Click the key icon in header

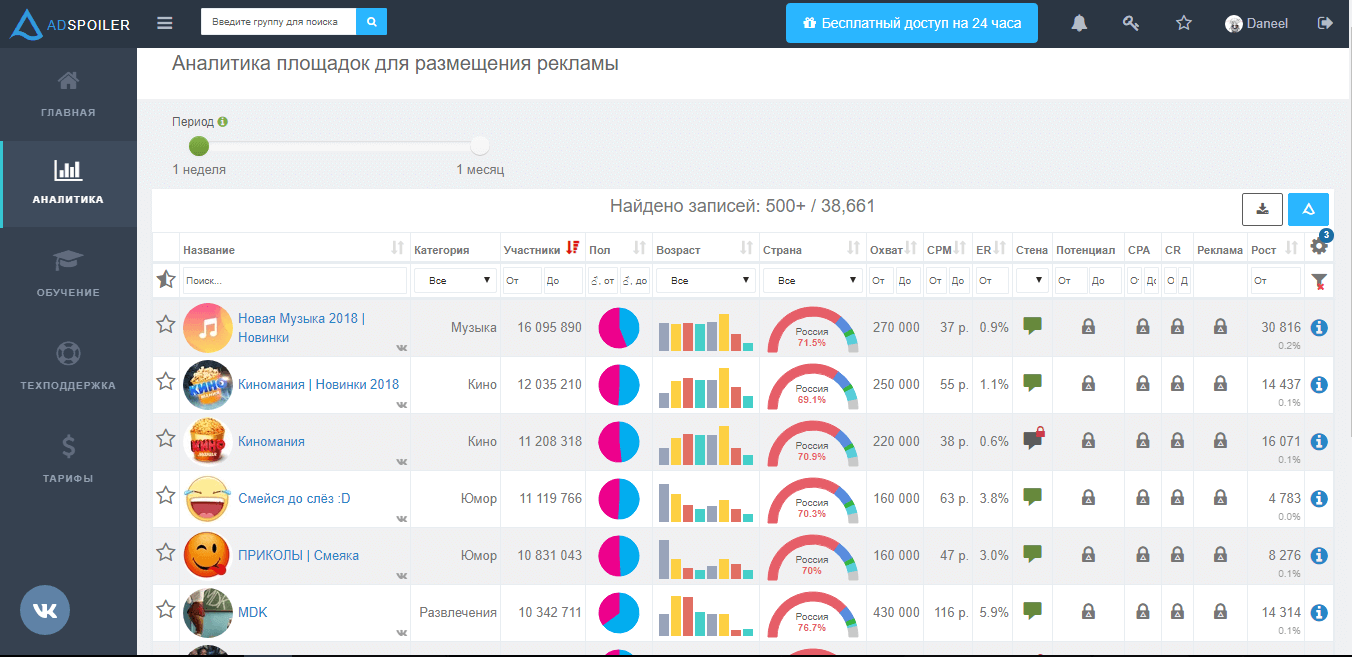click(1131, 23)
